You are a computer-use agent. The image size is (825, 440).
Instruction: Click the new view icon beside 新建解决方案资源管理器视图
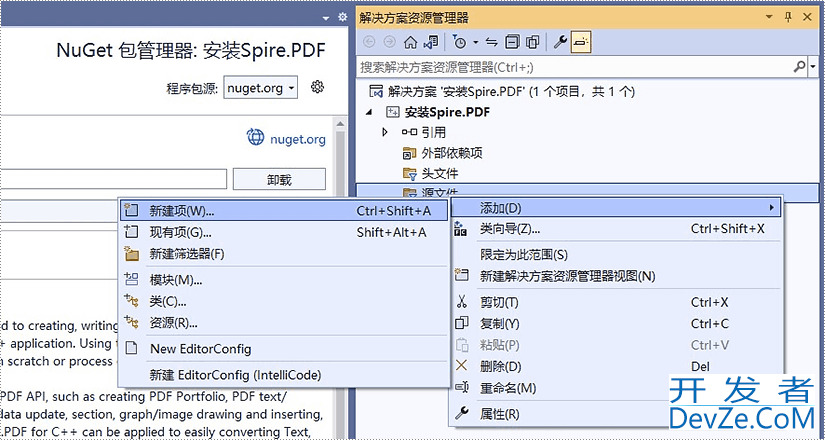click(x=461, y=275)
